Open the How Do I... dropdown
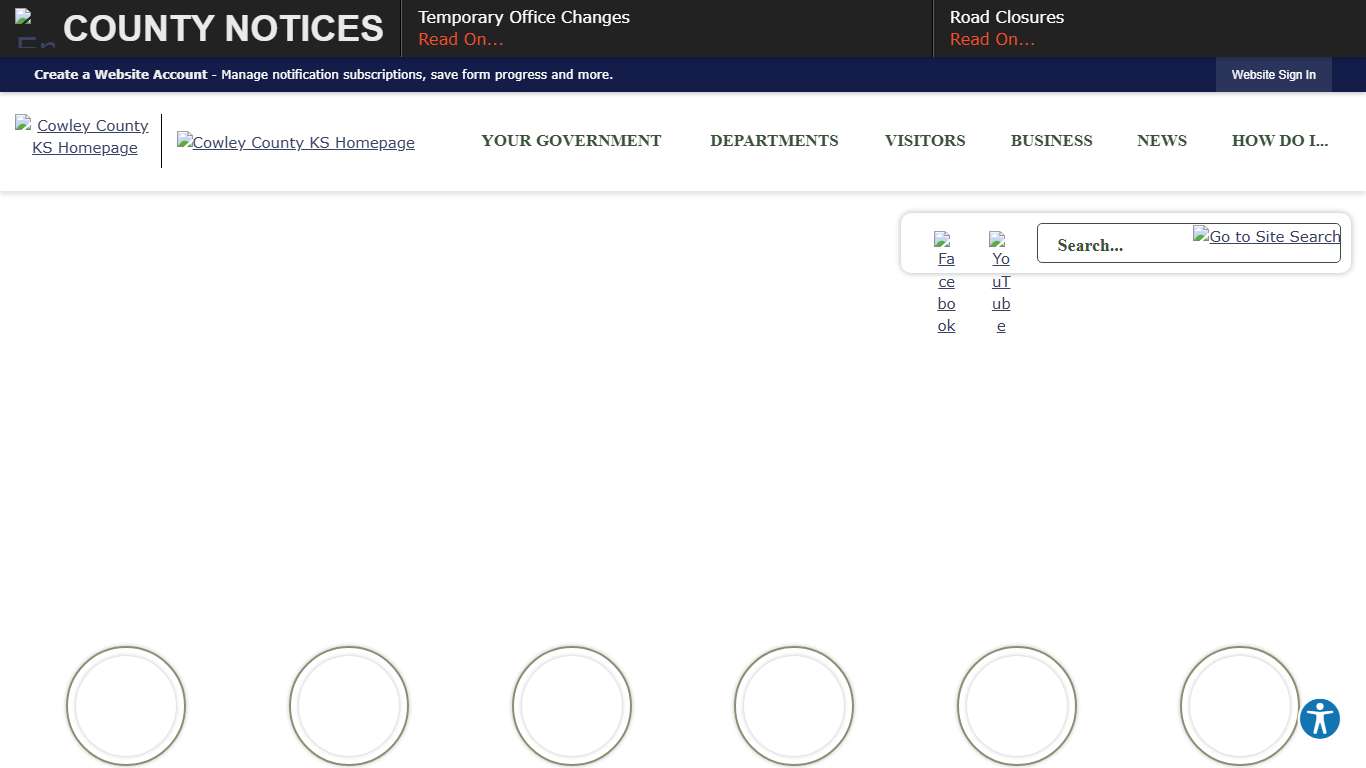The image size is (1366, 768). point(1280,141)
